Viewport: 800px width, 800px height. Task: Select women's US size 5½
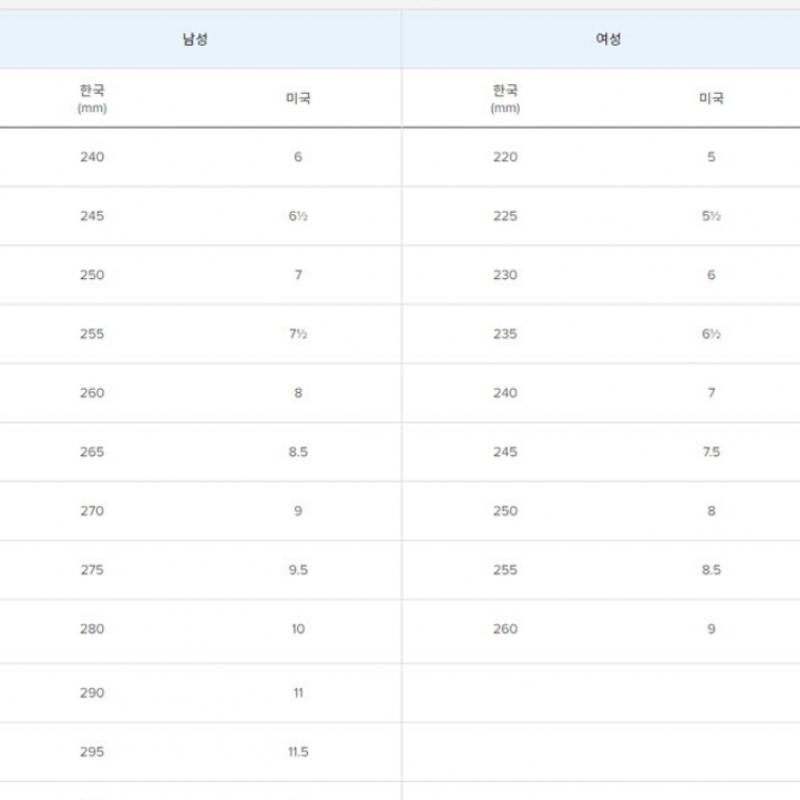click(711, 216)
